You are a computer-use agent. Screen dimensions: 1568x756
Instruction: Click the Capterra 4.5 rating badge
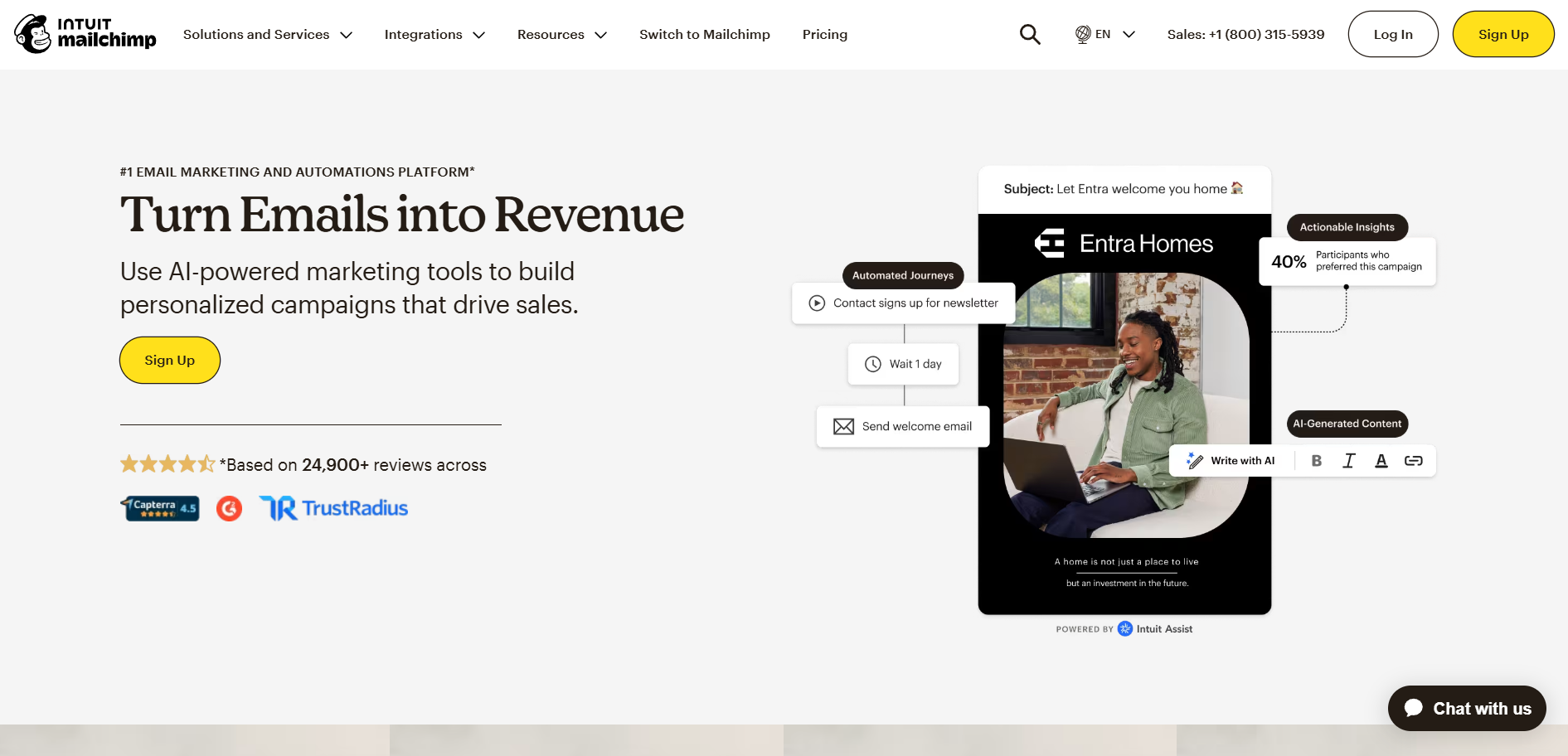pyautogui.click(x=161, y=508)
